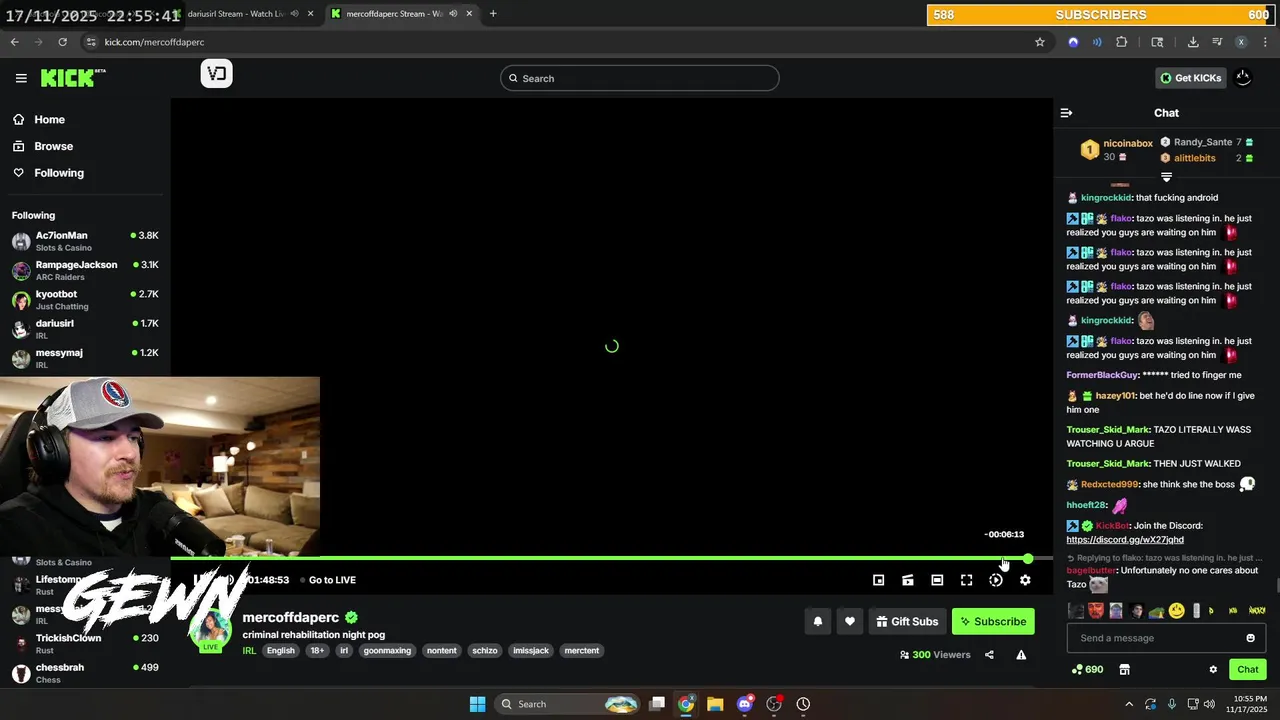1280x720 pixels.
Task: Open kyootbot followed channel
Action: 85,300
